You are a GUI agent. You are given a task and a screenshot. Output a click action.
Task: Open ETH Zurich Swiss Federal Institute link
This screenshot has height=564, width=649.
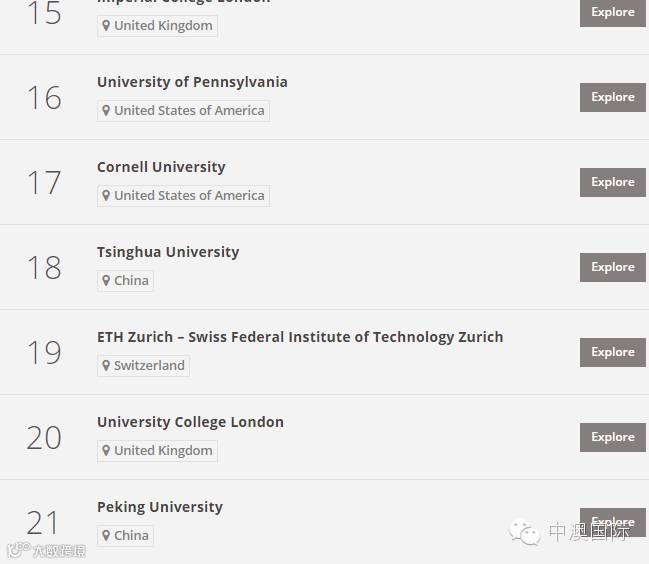300,337
